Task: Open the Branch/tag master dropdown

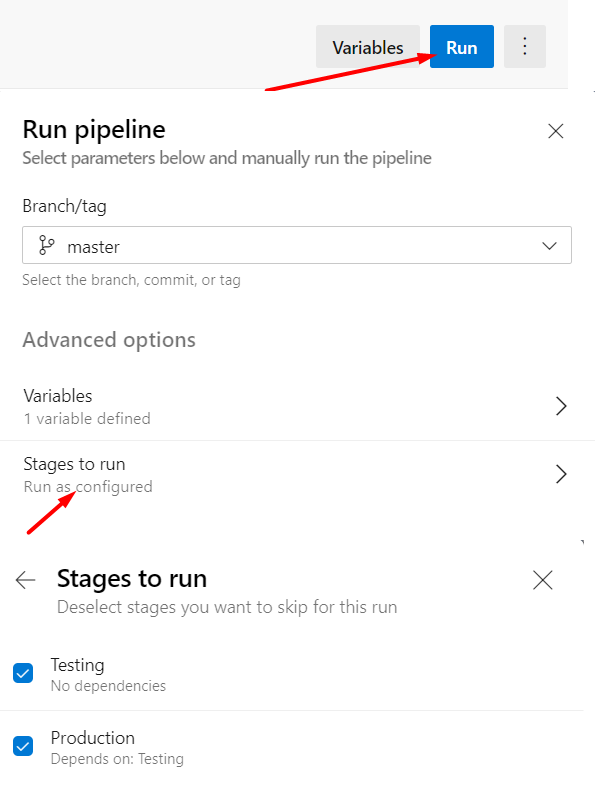Action: pos(296,246)
